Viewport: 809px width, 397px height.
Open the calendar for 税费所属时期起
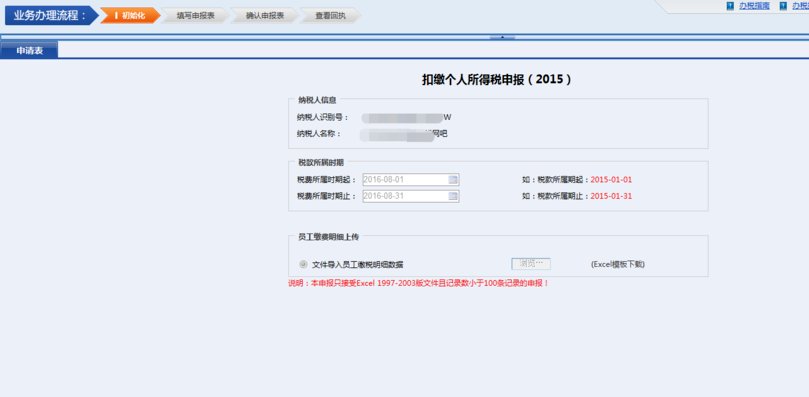pos(453,180)
